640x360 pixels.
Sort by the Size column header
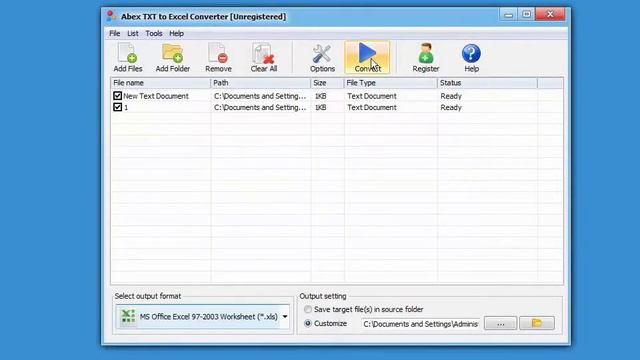click(327, 83)
